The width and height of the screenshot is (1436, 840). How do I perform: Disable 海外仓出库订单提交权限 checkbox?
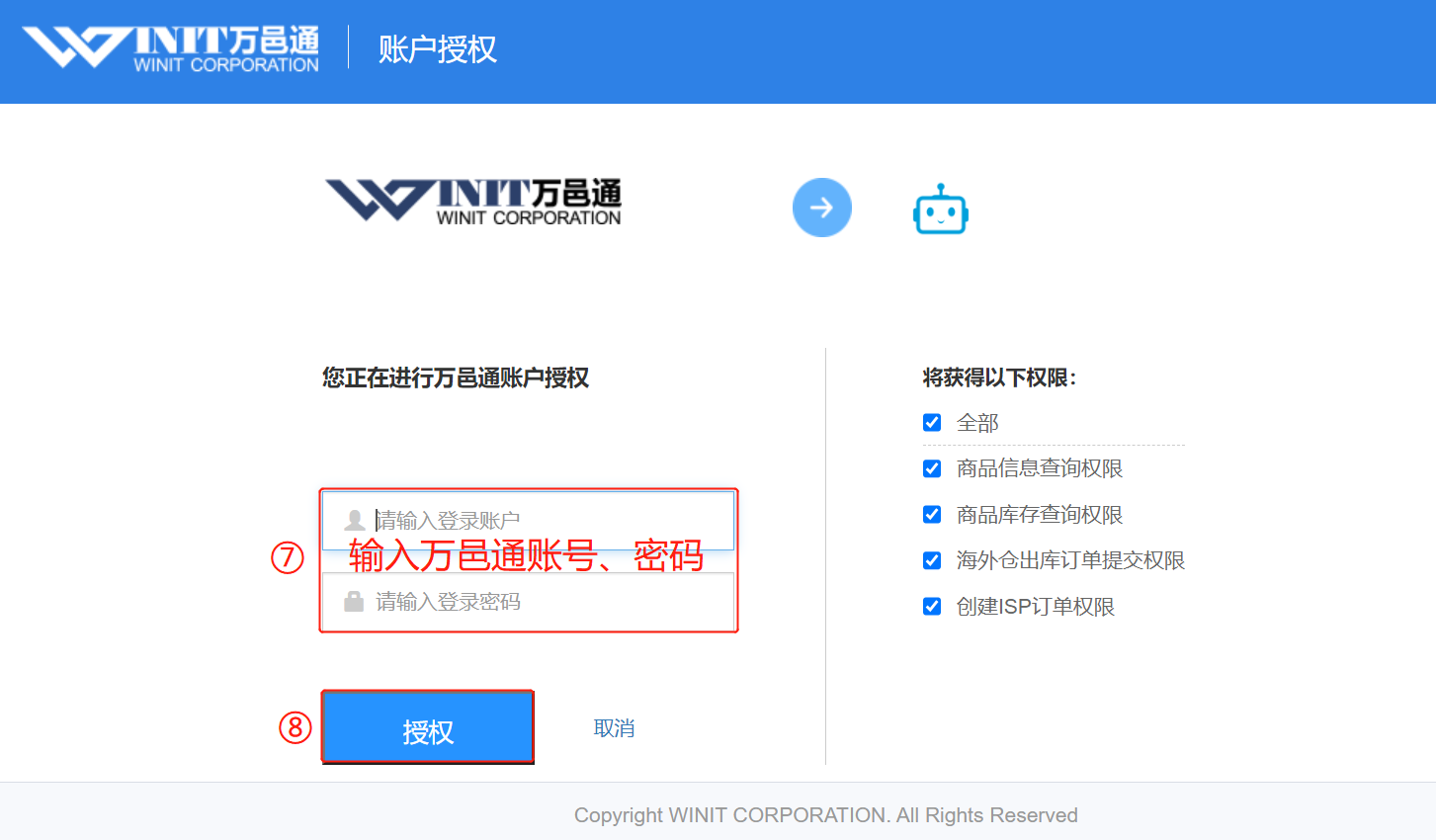(932, 560)
